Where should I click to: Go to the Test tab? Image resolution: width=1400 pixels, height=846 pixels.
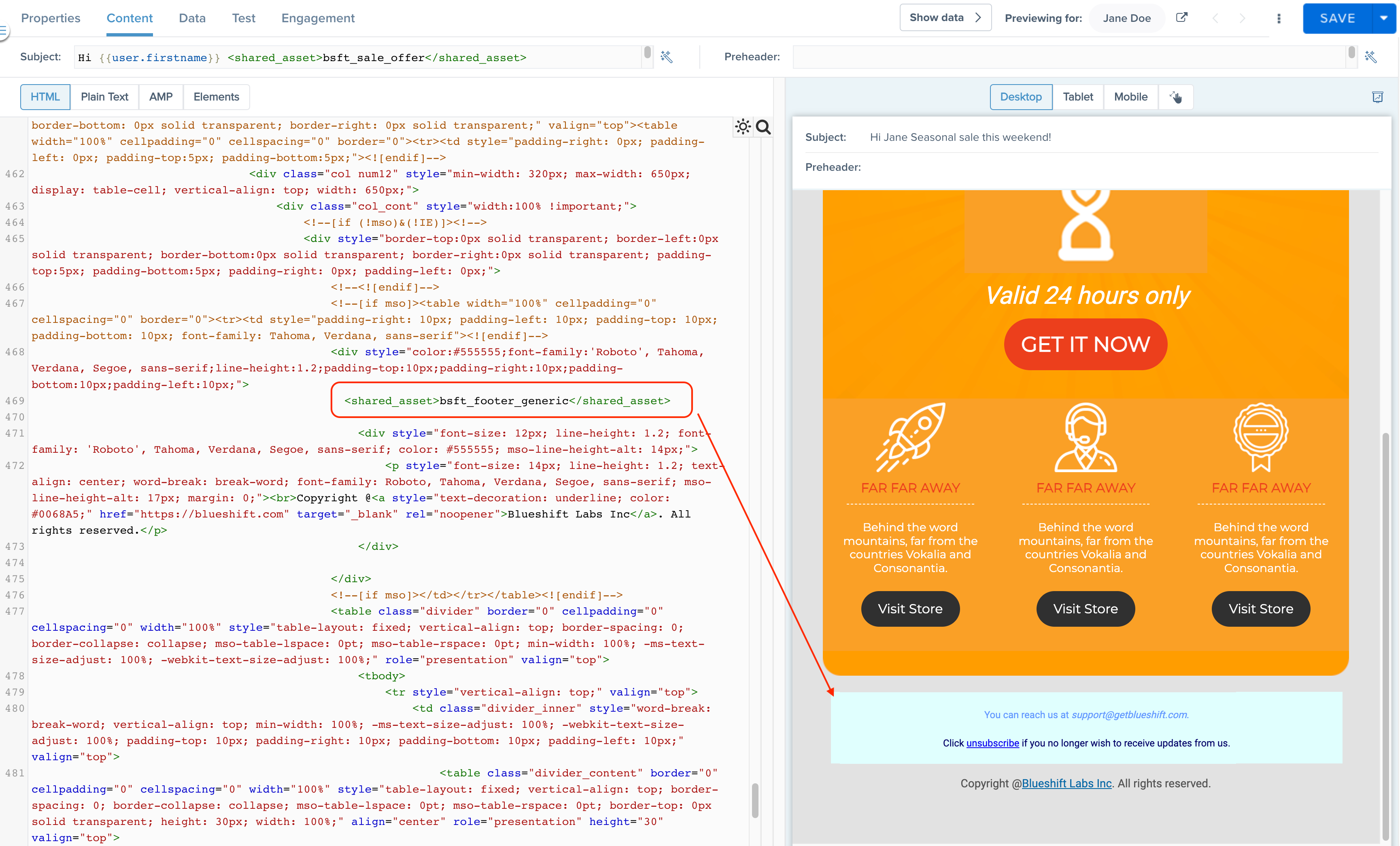tap(244, 18)
